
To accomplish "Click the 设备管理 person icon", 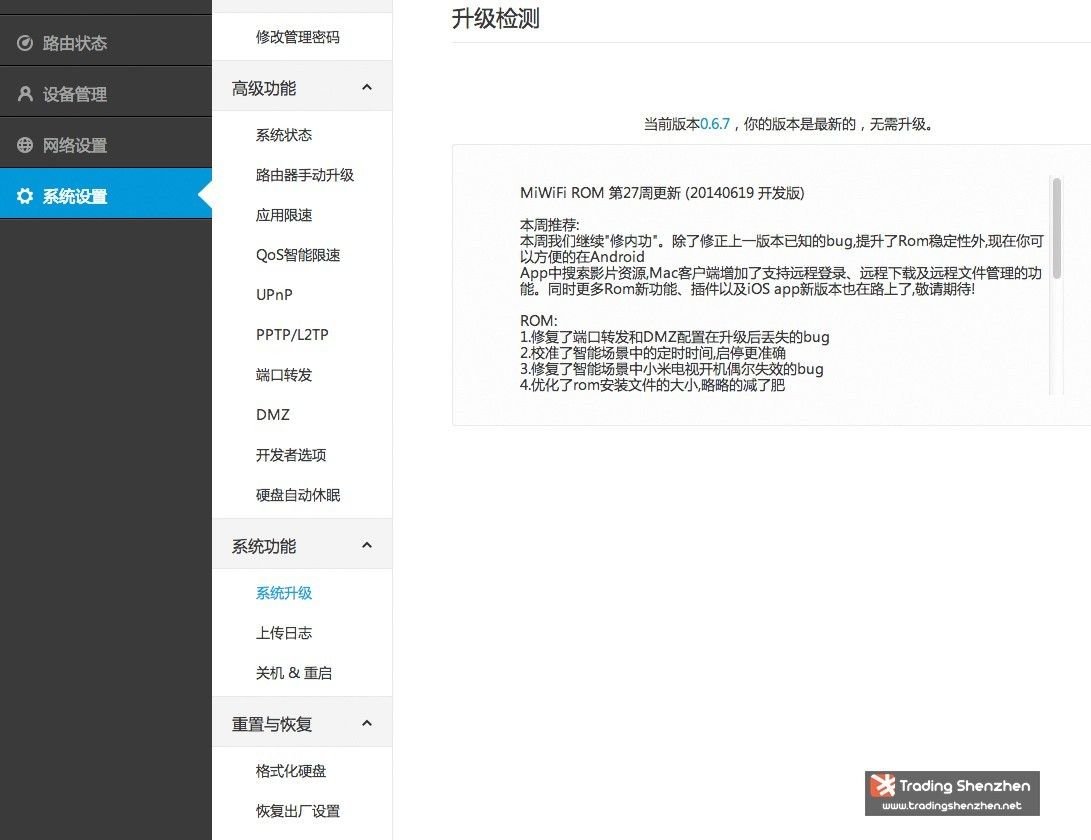I will [25, 94].
